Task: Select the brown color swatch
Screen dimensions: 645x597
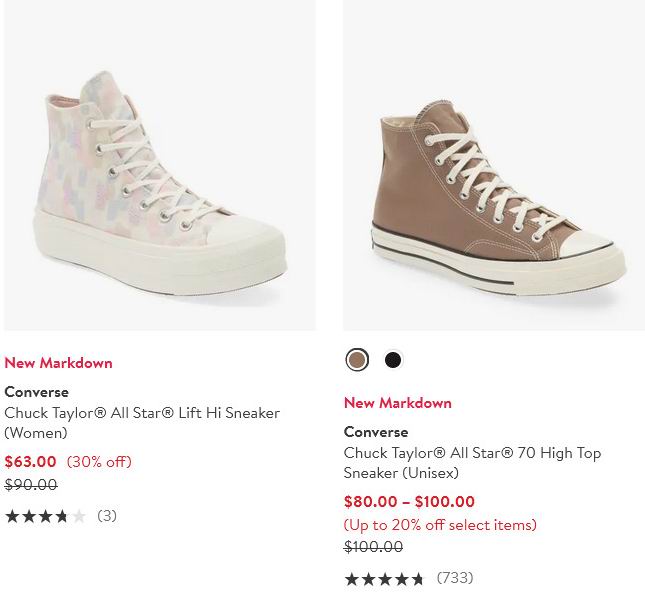Action: [x=357, y=360]
